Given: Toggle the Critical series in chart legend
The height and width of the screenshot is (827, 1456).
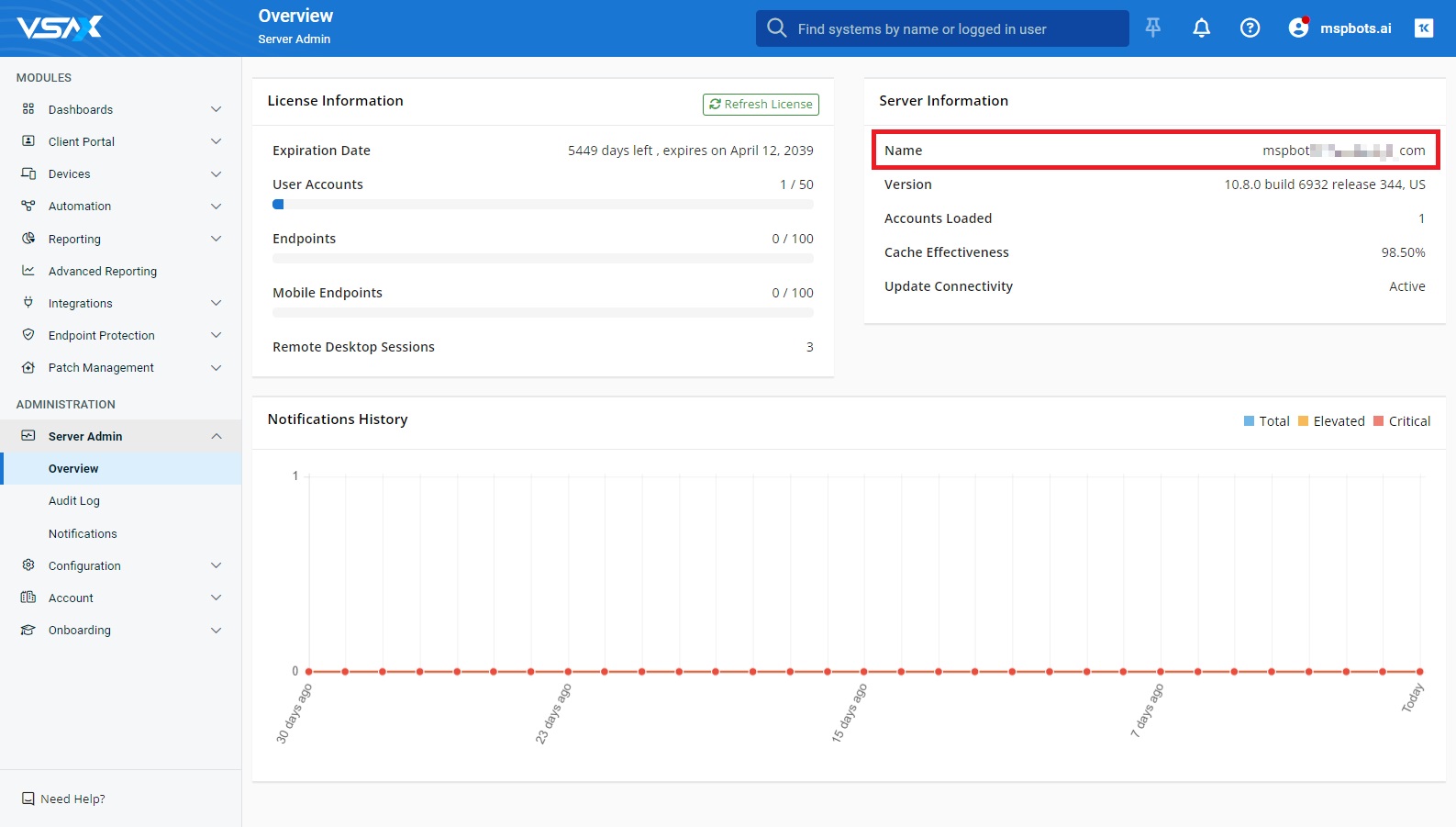Looking at the screenshot, I should pos(1402,421).
